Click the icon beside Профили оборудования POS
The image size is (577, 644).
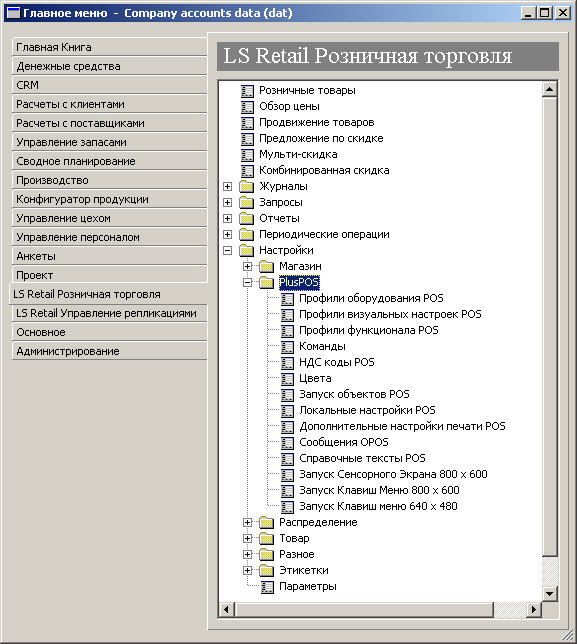tap(287, 299)
